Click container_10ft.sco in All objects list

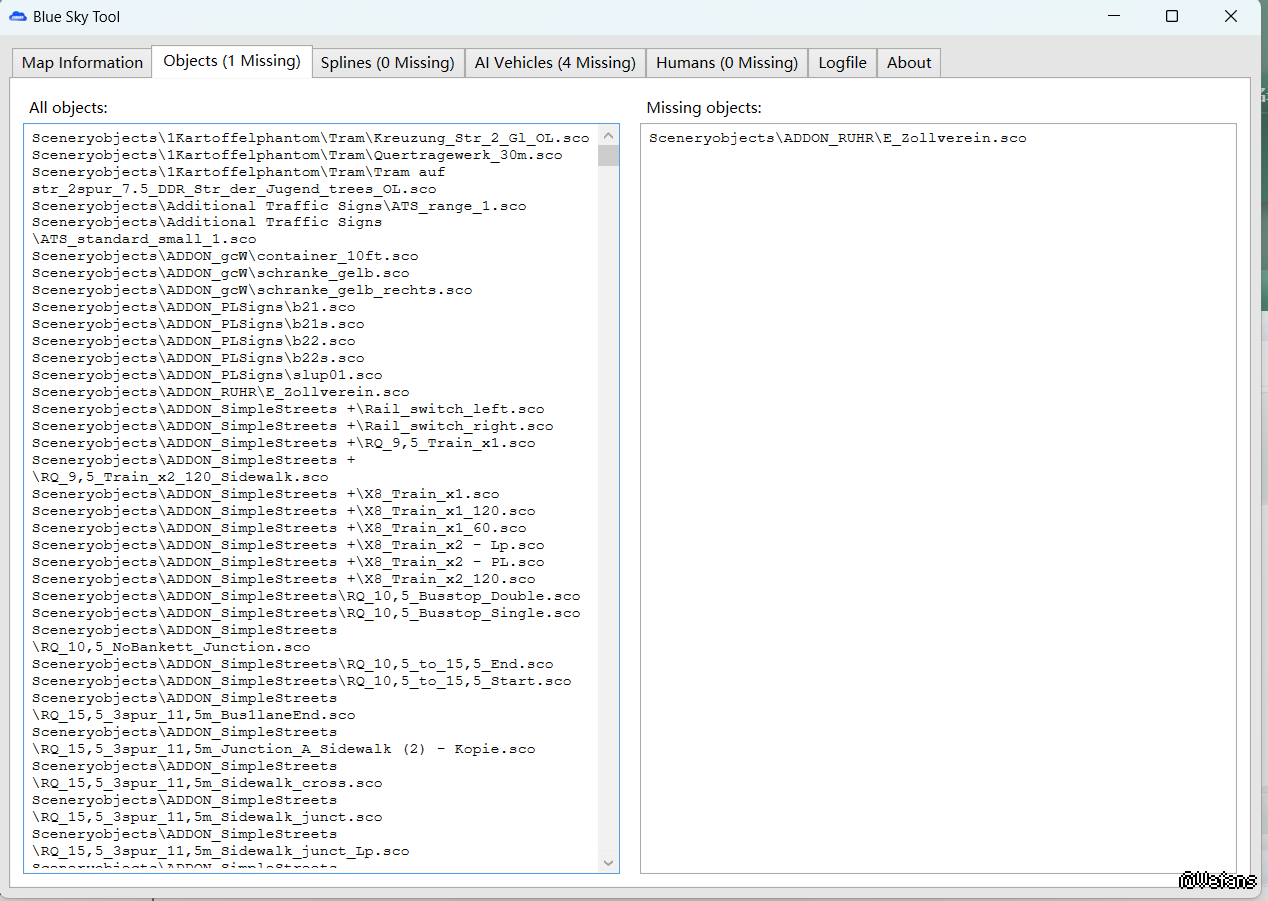225,256
